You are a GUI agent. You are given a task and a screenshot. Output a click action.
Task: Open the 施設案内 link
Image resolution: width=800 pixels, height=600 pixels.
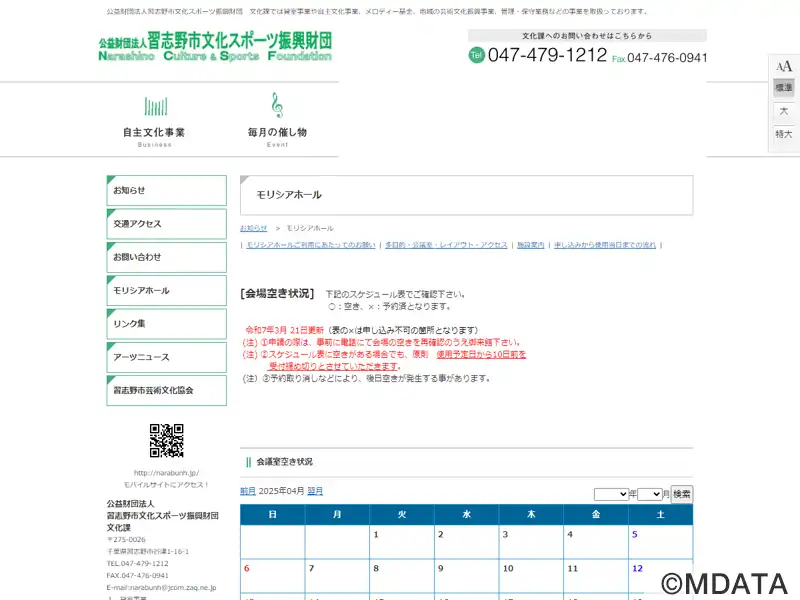(531, 245)
